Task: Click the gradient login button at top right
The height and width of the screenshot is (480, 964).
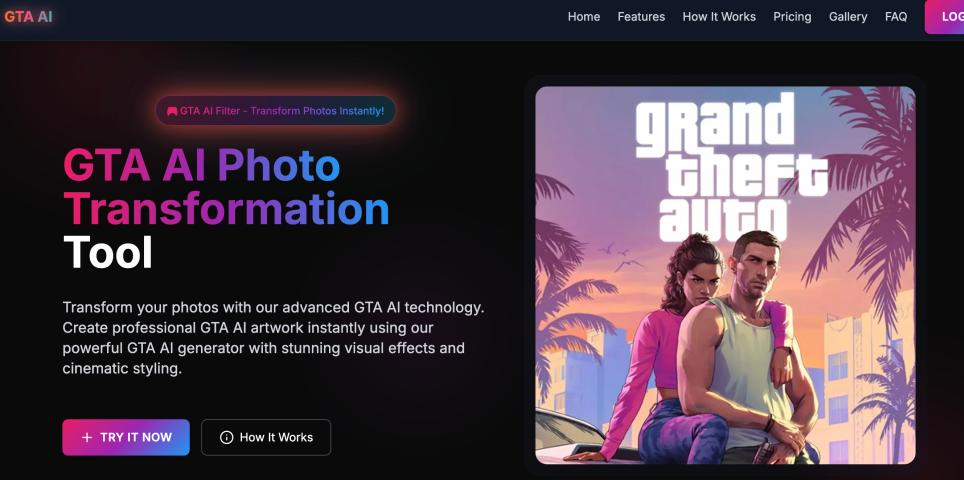Action: 944,17
